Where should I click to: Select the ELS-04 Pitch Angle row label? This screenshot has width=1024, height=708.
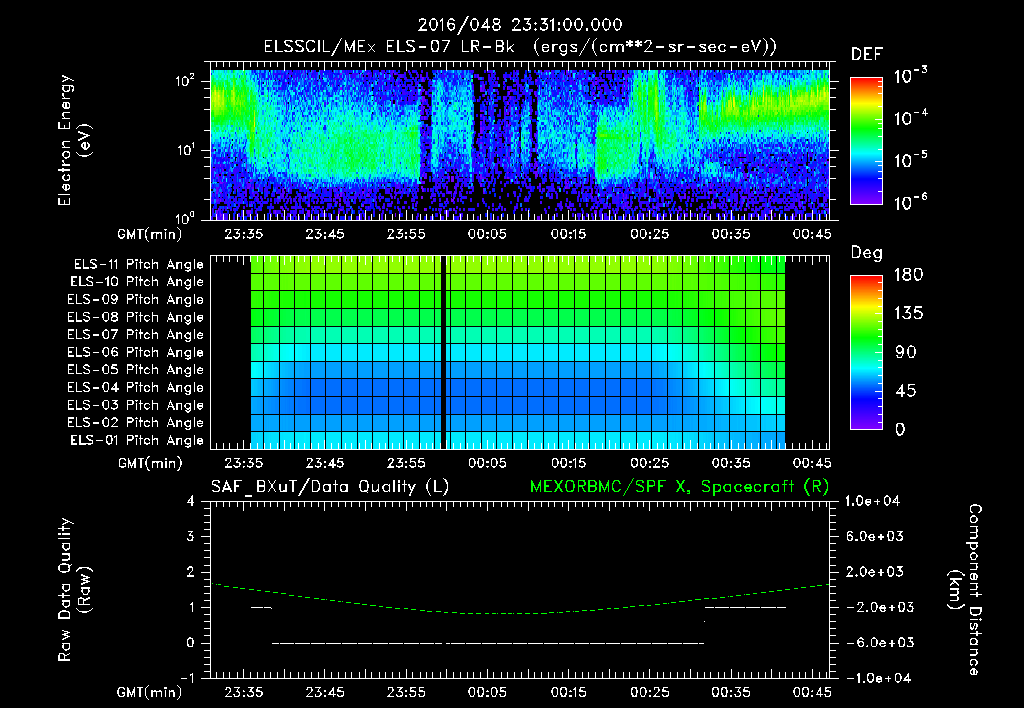[x=136, y=387]
